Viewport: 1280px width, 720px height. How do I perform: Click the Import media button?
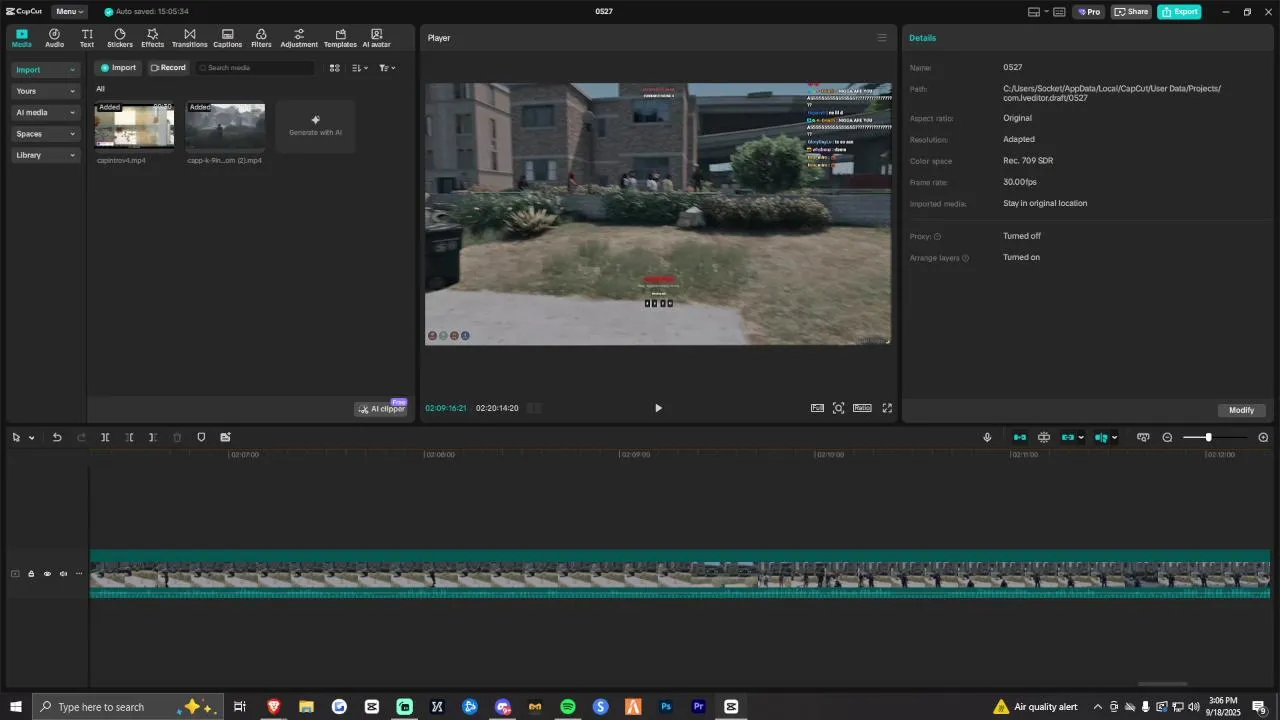117,68
